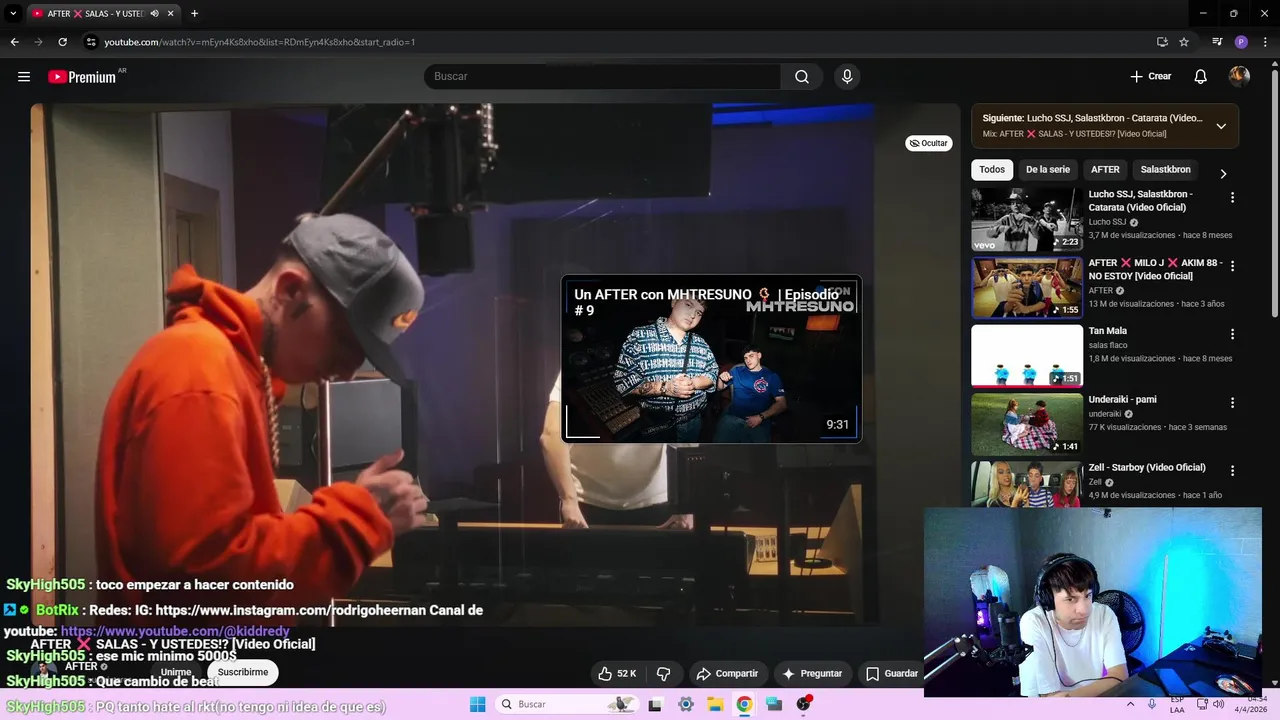1280x720 pixels.
Task: Mute the tab via speaker icon
Action: [154, 14]
